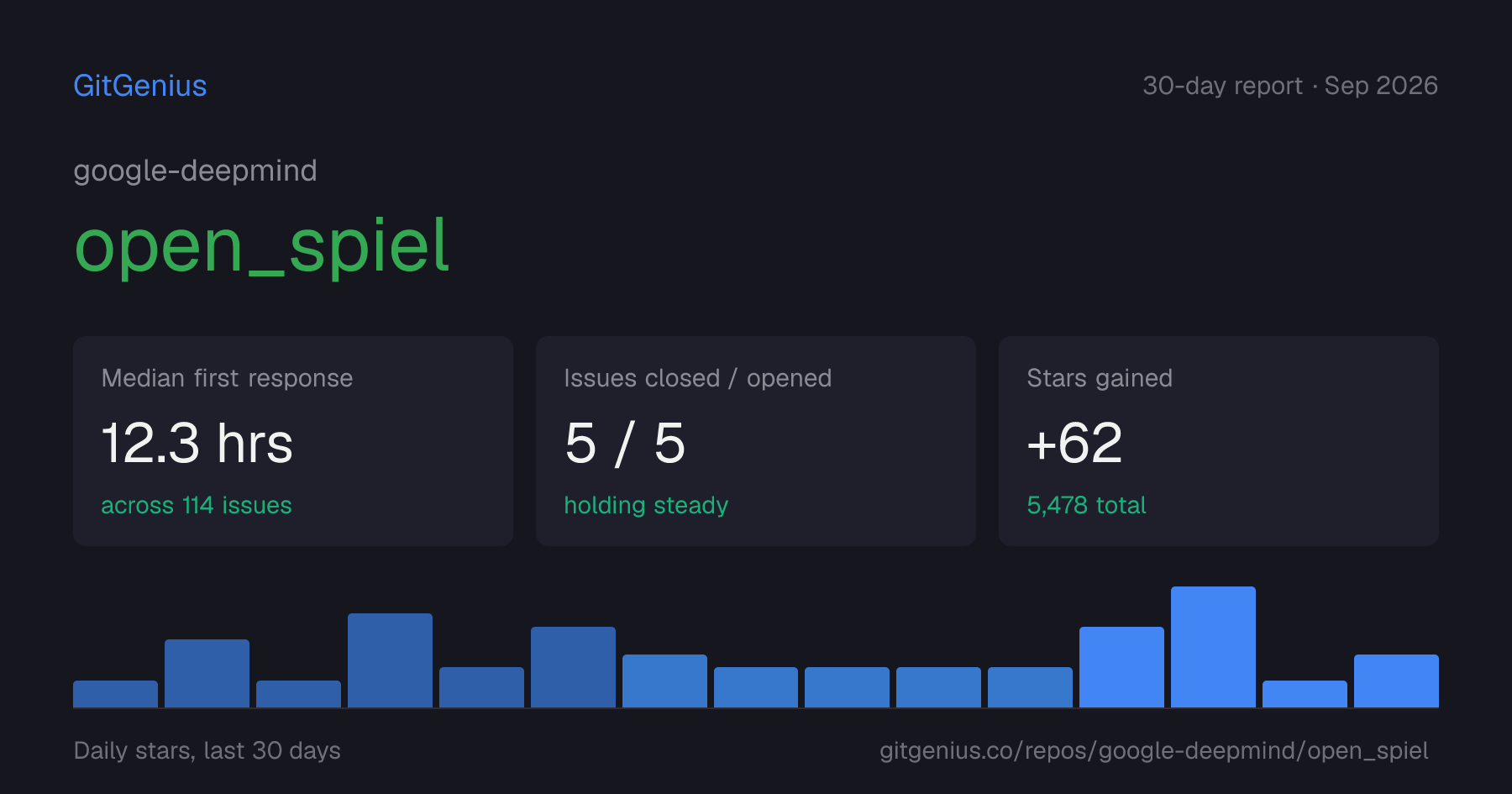Click the GitGenius brand link
The width and height of the screenshot is (1512, 794).
point(140,86)
